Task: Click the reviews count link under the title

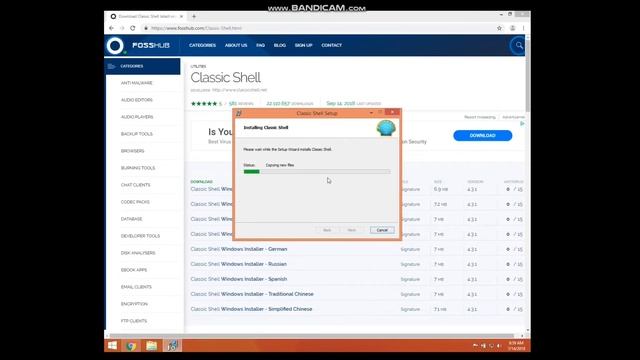Action: click(x=241, y=104)
